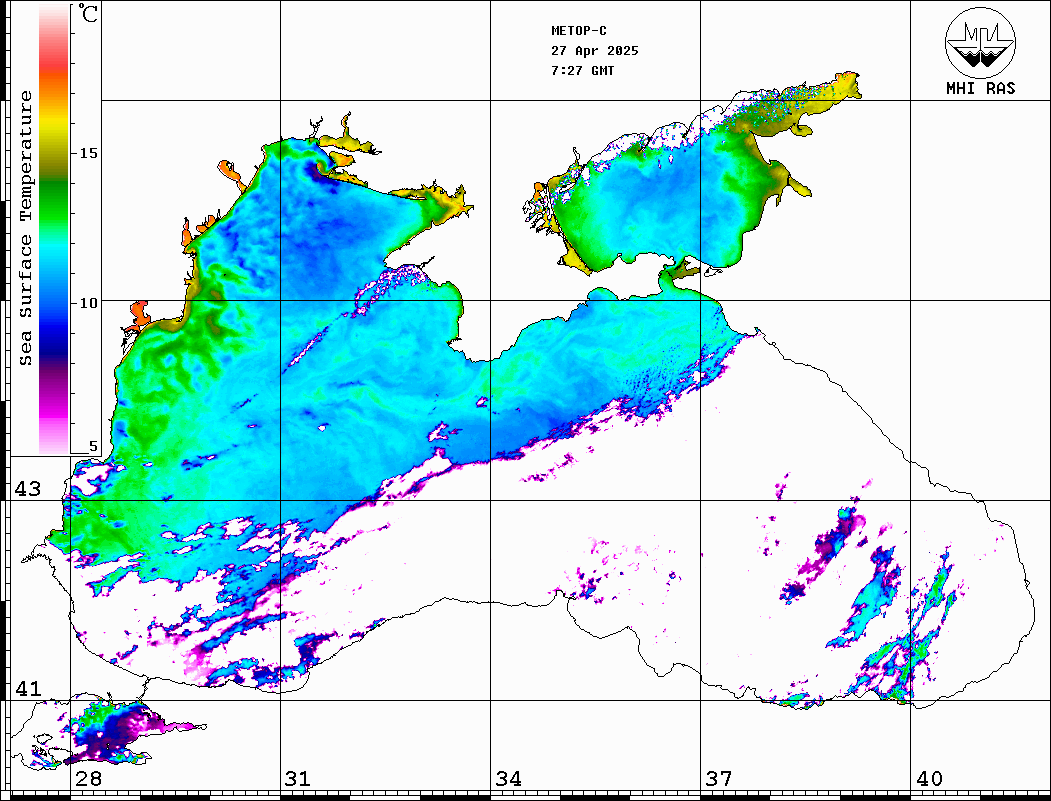Image resolution: width=1051 pixels, height=801 pixels.
Task: Click longitude label '34'
Action: point(508,778)
